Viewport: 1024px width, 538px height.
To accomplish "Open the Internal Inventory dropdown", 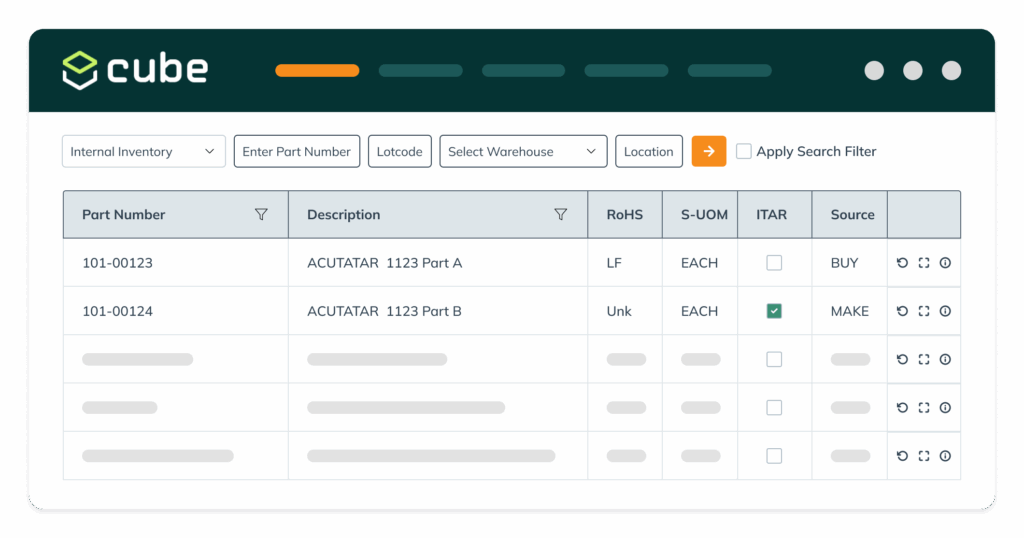I will coord(143,152).
